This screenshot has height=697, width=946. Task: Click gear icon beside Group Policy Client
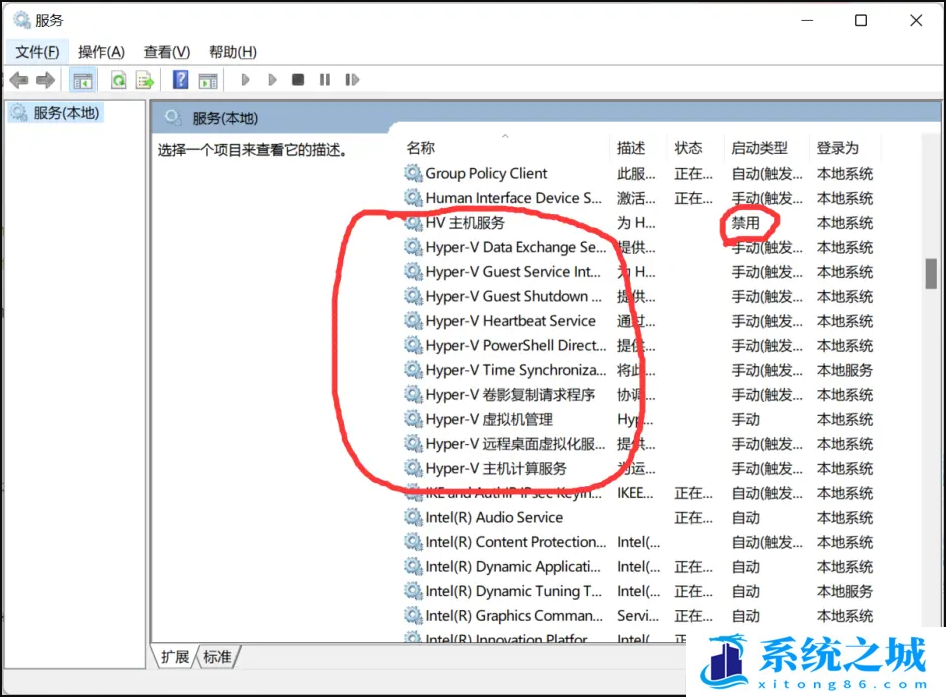click(x=413, y=174)
